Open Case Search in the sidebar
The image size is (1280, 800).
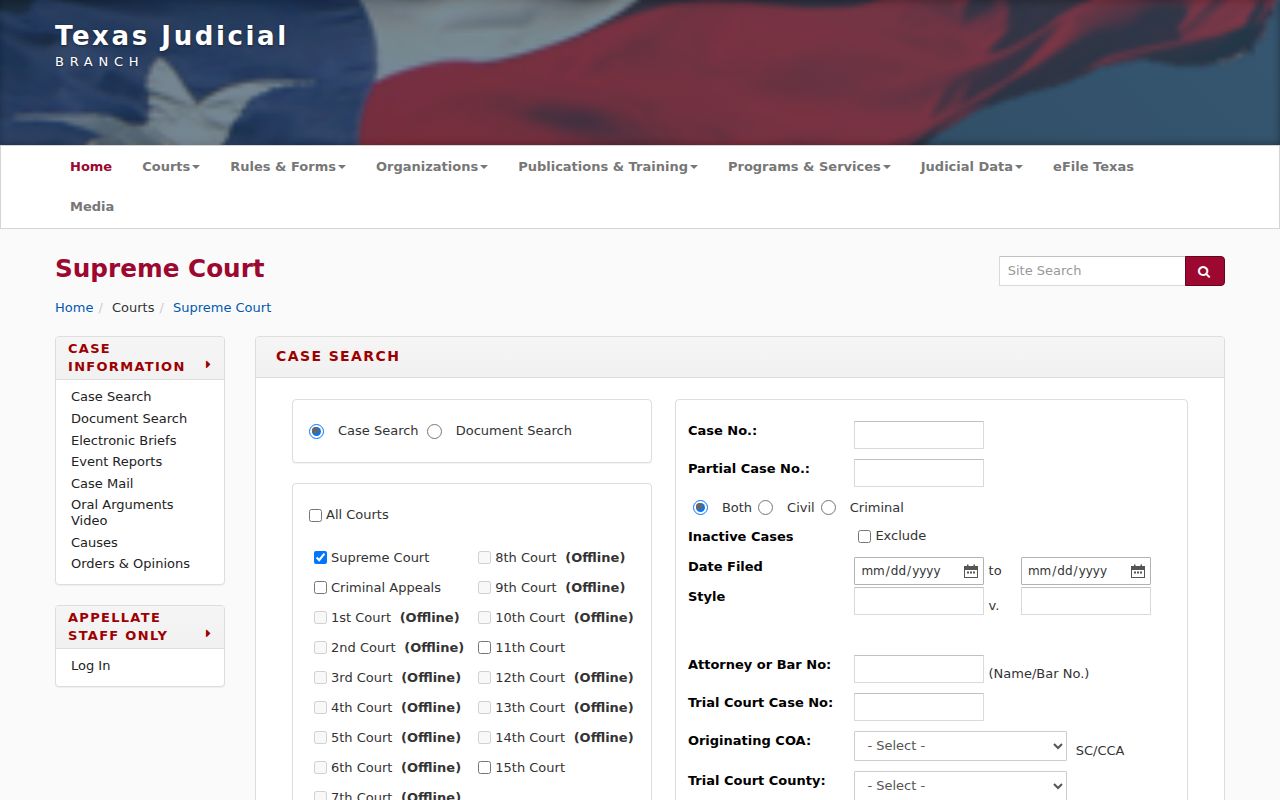click(111, 397)
